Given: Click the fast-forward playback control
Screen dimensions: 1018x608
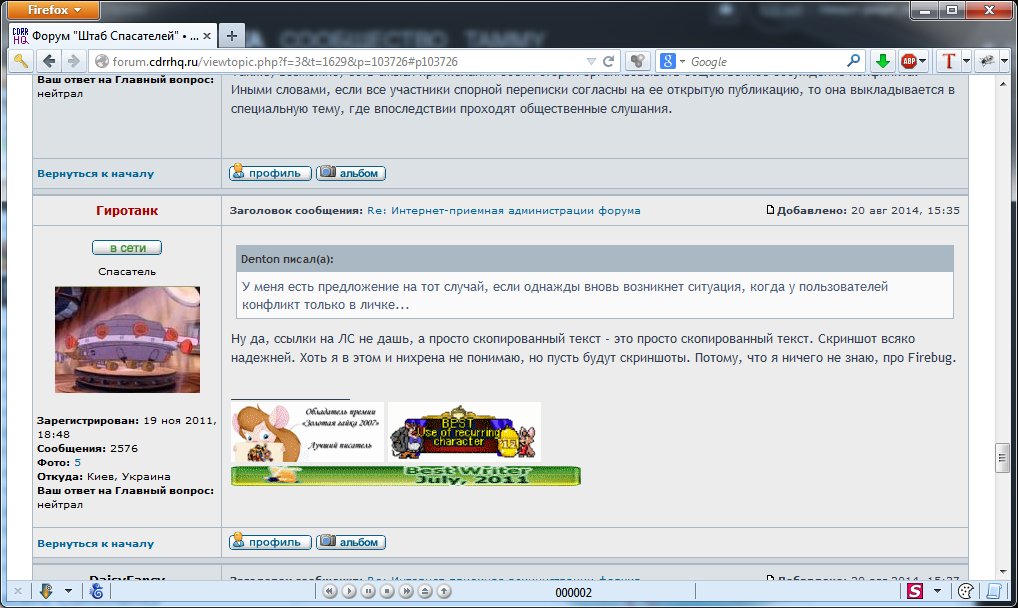Looking at the screenshot, I should [406, 591].
